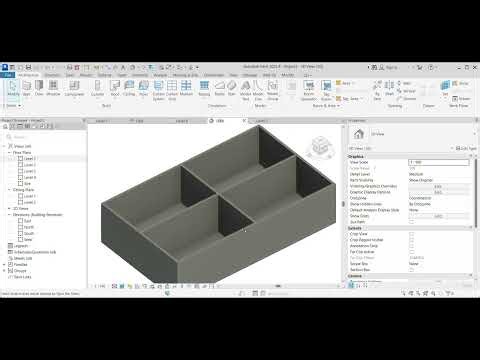
Task: Select the Roof tool
Action: coord(115,88)
